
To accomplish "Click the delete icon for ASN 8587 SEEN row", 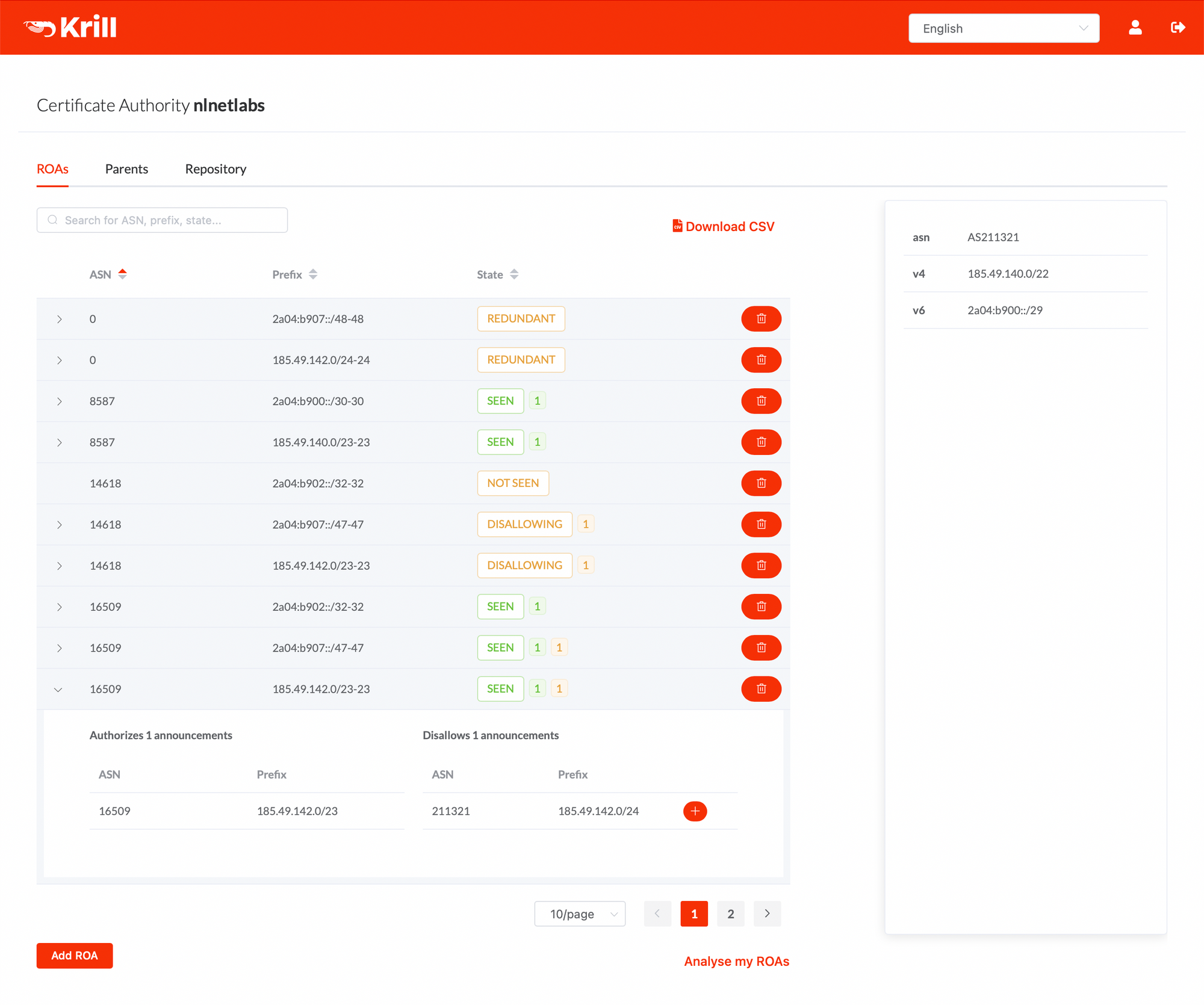I will pyautogui.click(x=760, y=400).
